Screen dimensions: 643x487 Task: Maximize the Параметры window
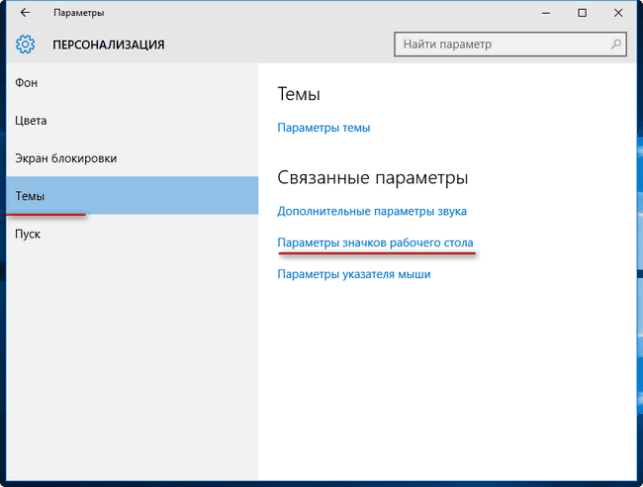point(582,13)
